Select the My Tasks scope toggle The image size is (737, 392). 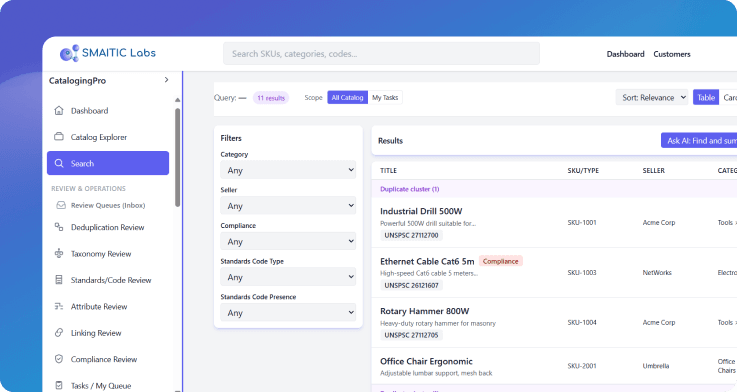(x=385, y=97)
